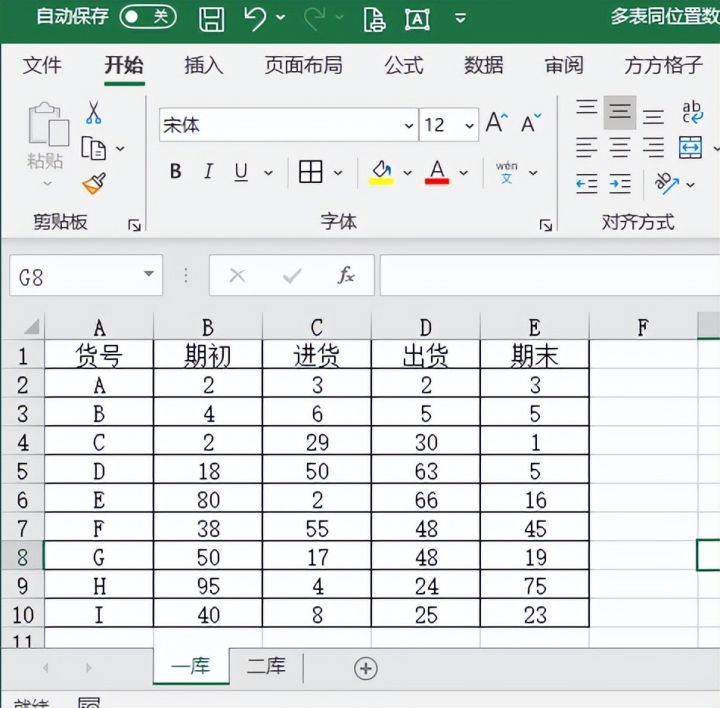
Task: Click the Format Painter brush icon
Action: pos(95,184)
